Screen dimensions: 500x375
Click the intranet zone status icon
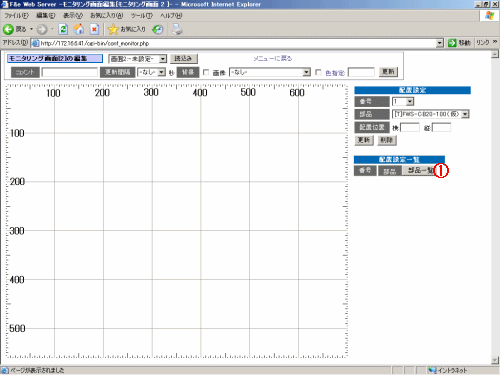tap(433, 370)
